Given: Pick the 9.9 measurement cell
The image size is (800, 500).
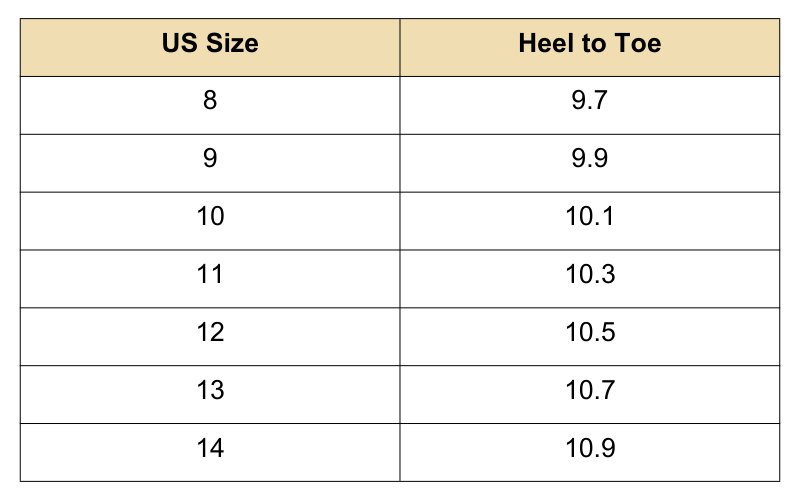Looking at the screenshot, I should [590, 159].
